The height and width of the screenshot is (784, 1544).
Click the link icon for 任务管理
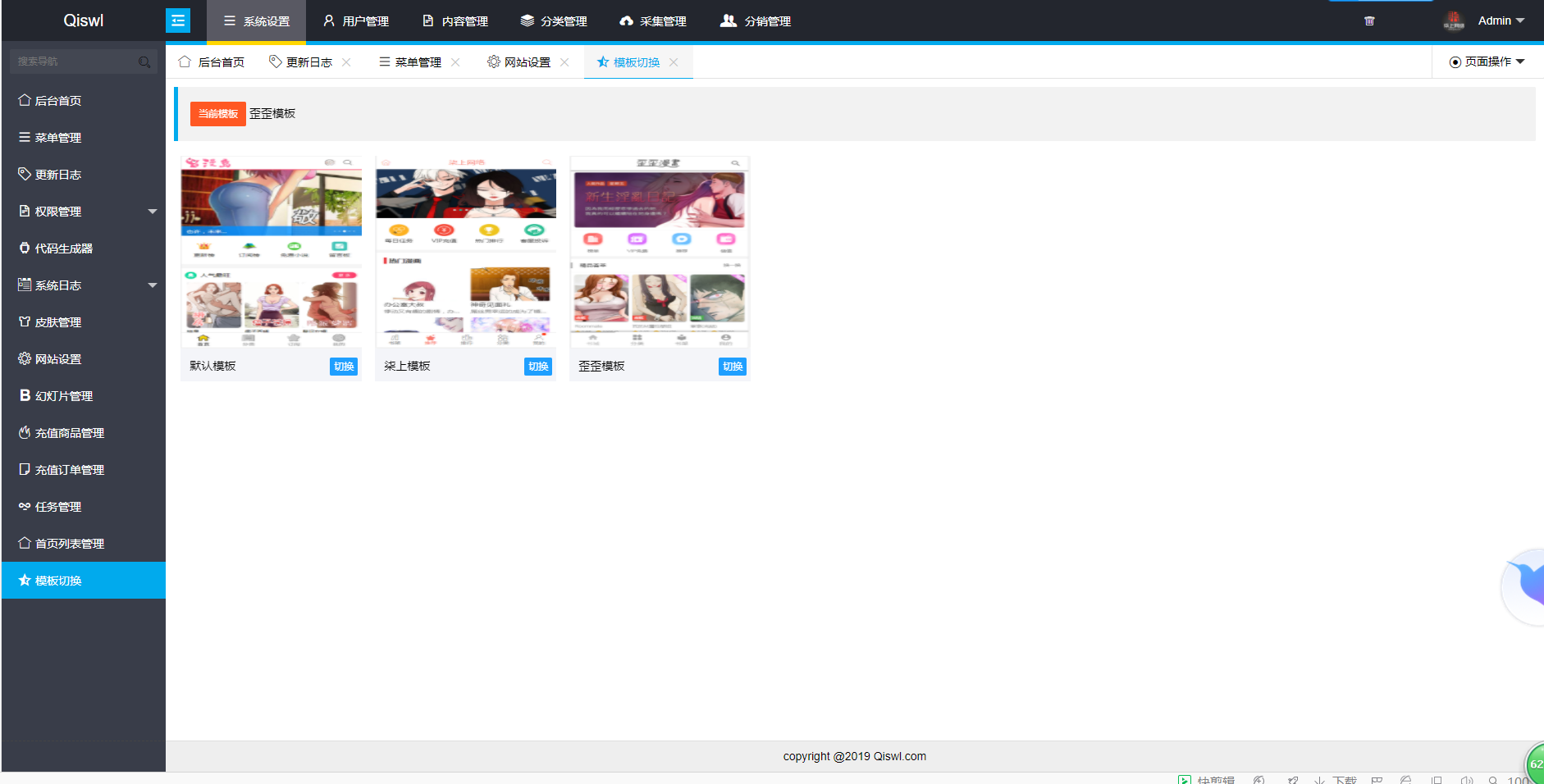(25, 506)
